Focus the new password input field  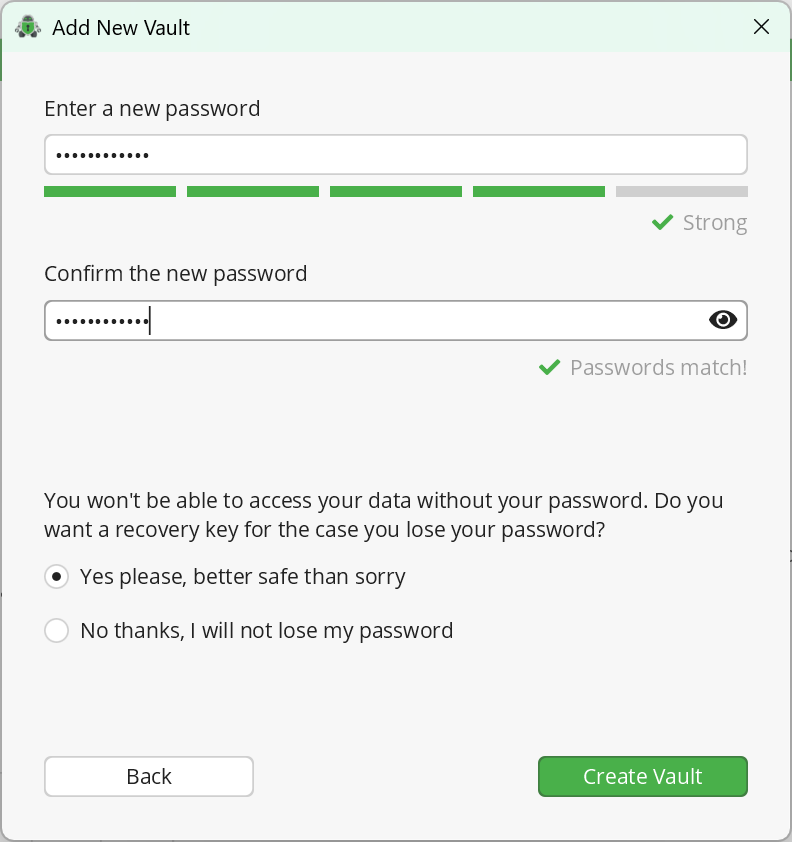click(395, 154)
